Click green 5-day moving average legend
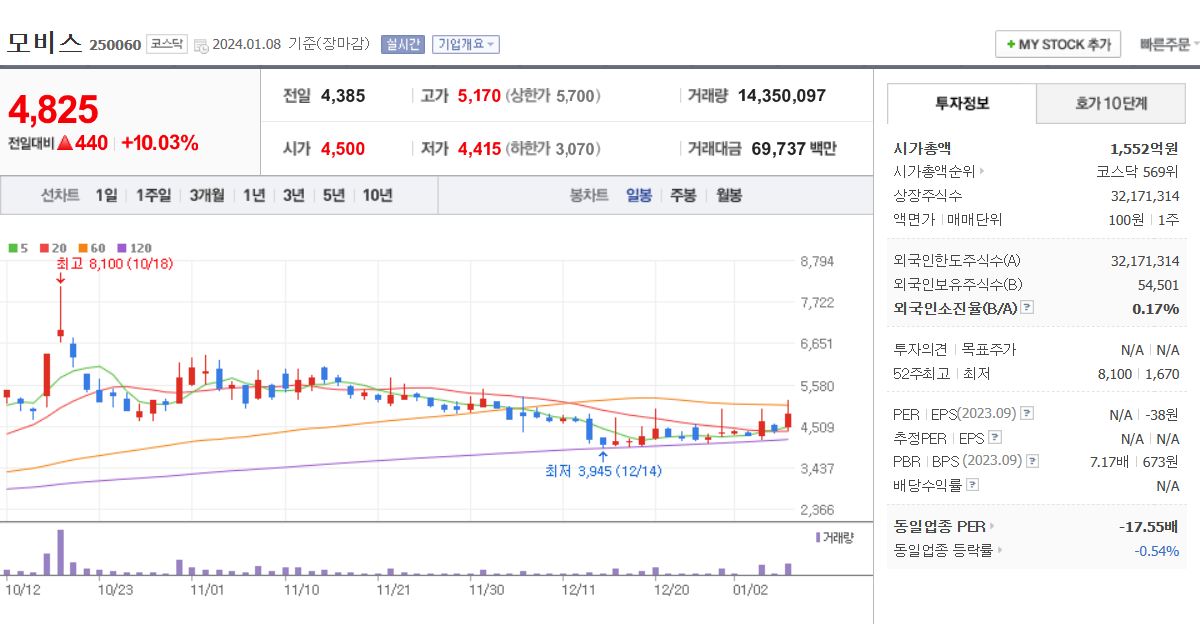This screenshot has width=1201, height=624. pyautogui.click(x=16, y=247)
